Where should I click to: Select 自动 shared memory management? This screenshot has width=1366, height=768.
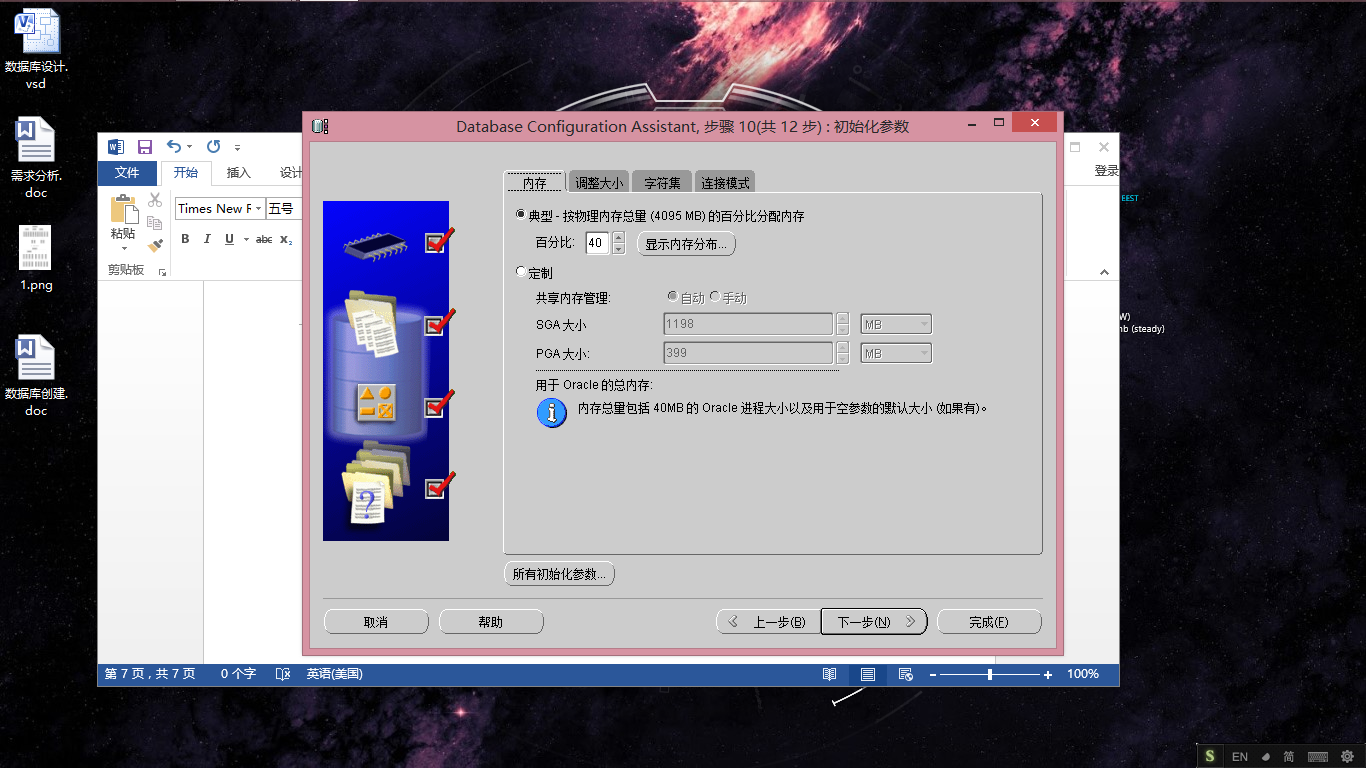(673, 297)
